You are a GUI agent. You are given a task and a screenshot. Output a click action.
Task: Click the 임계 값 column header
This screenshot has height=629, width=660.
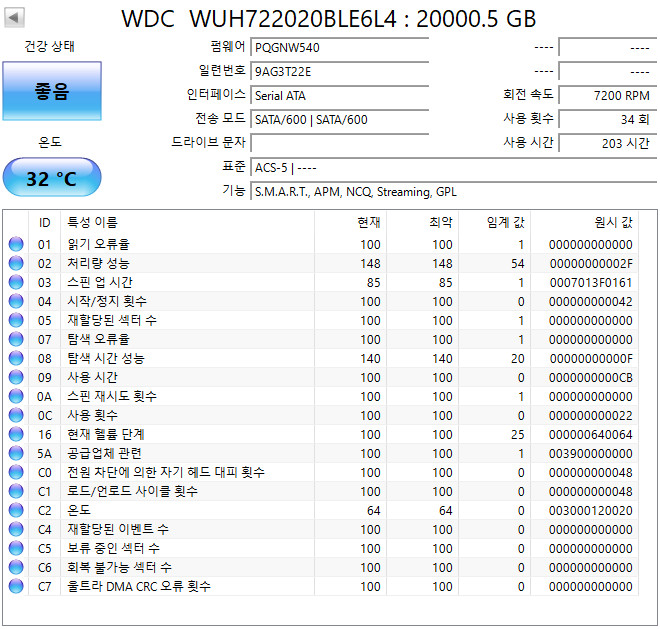494,222
